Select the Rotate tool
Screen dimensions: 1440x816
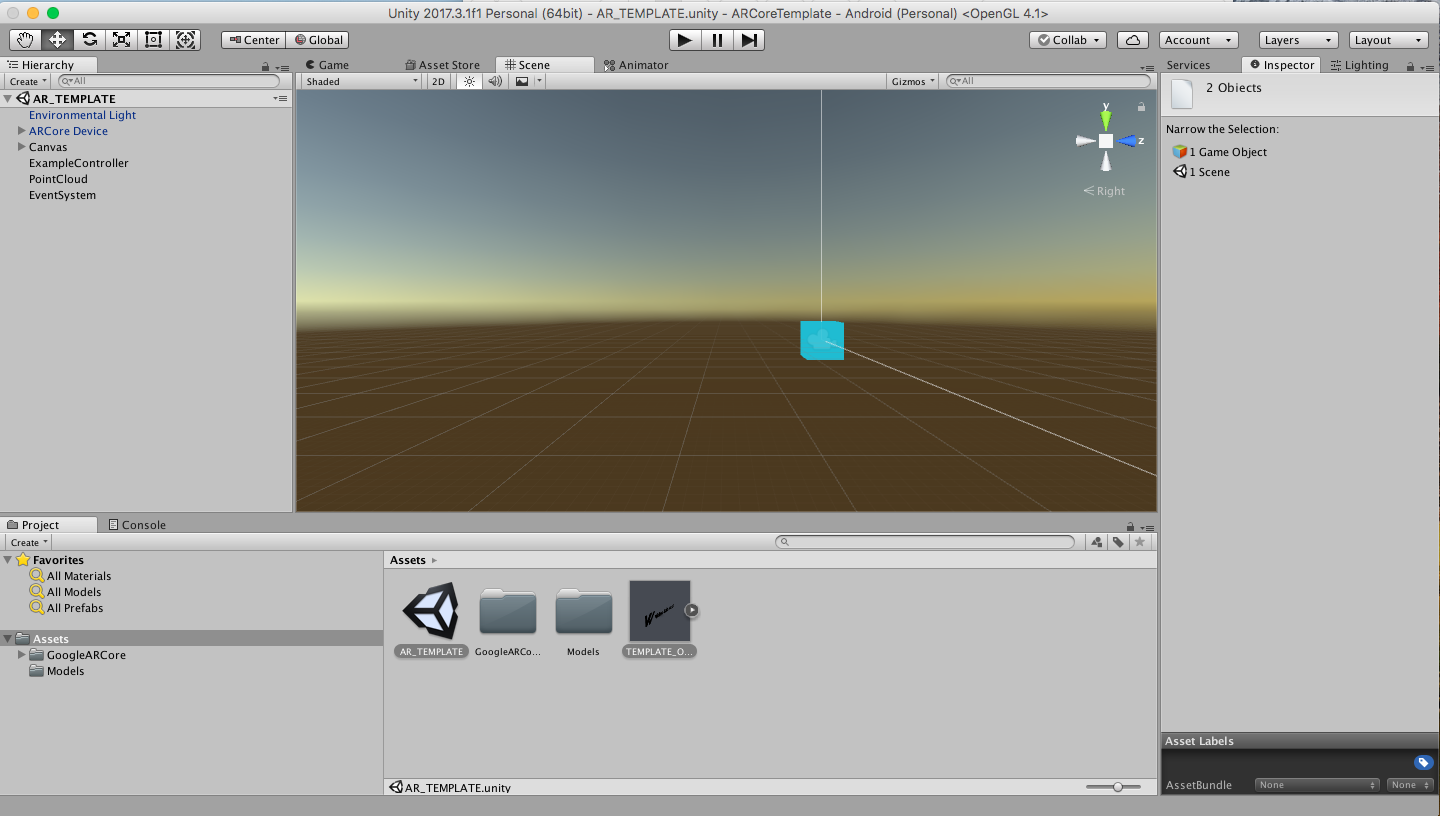coord(89,40)
